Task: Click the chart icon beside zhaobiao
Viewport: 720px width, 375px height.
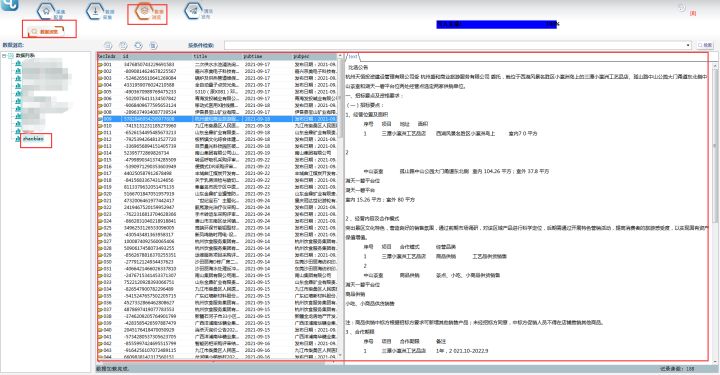Action: click(x=18, y=139)
